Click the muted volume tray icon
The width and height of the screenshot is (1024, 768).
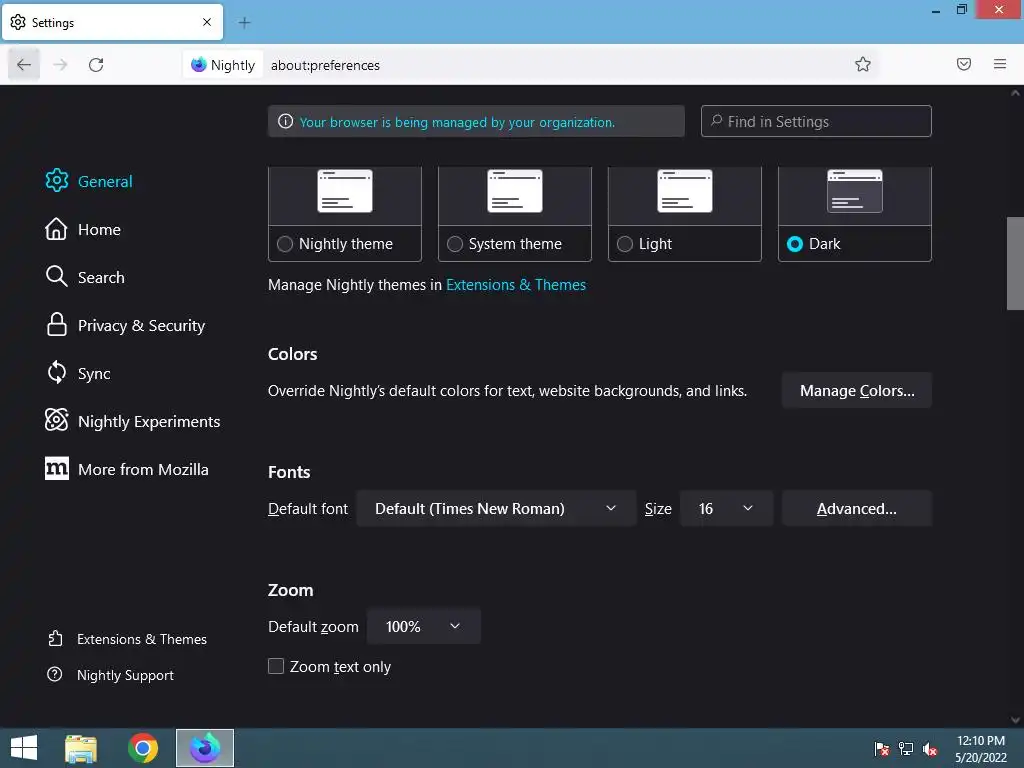click(x=929, y=749)
